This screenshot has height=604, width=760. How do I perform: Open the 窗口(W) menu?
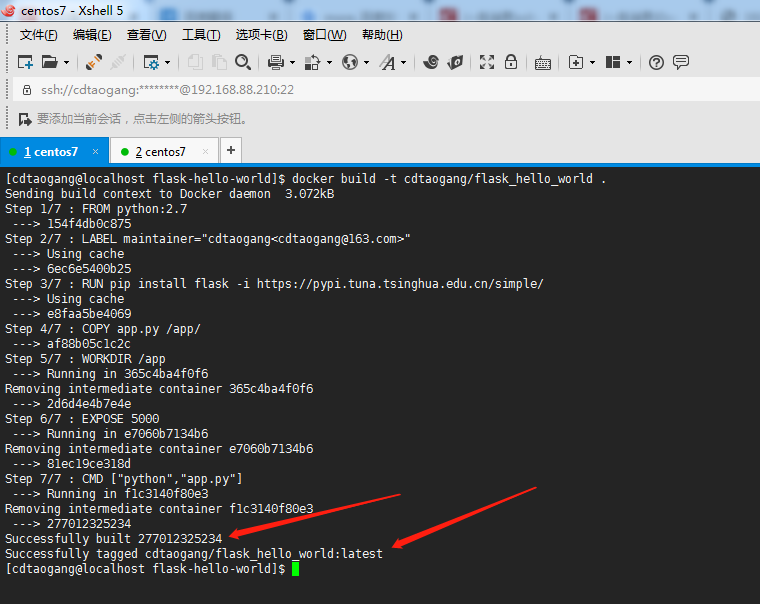pos(324,35)
